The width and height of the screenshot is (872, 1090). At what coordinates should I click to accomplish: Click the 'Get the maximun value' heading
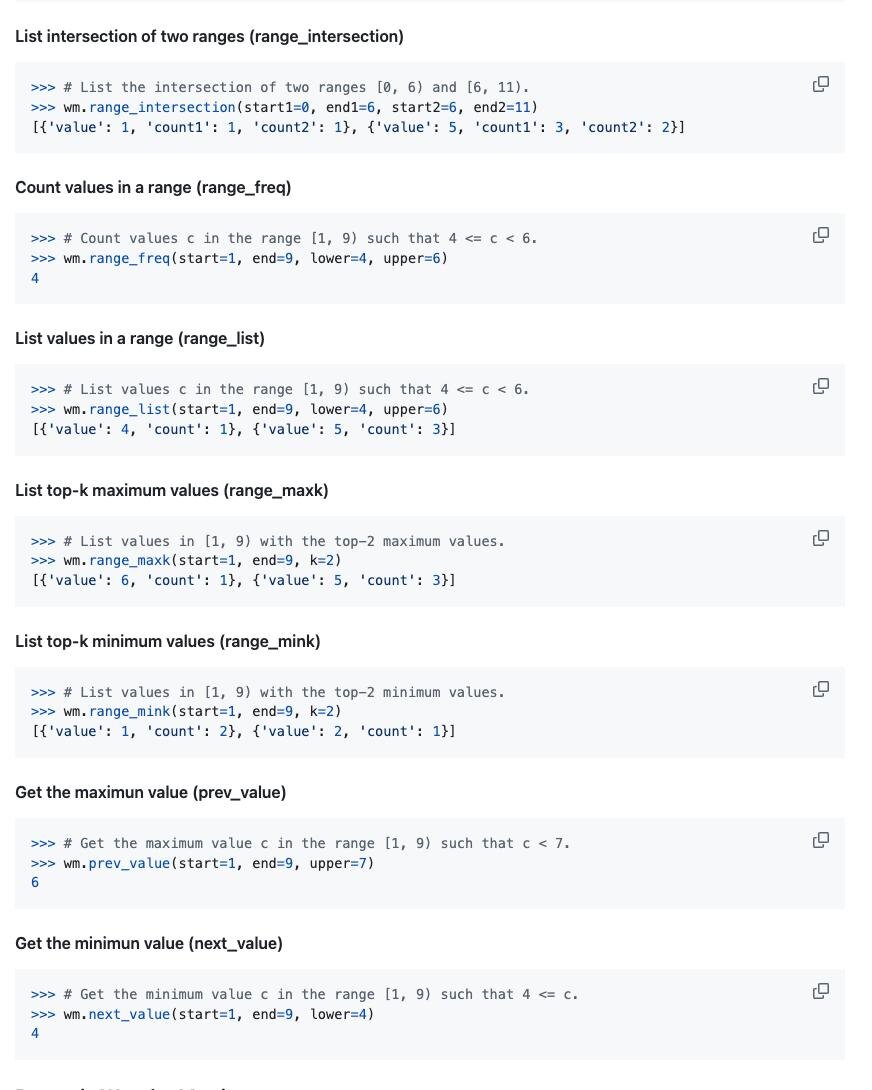tap(151, 792)
